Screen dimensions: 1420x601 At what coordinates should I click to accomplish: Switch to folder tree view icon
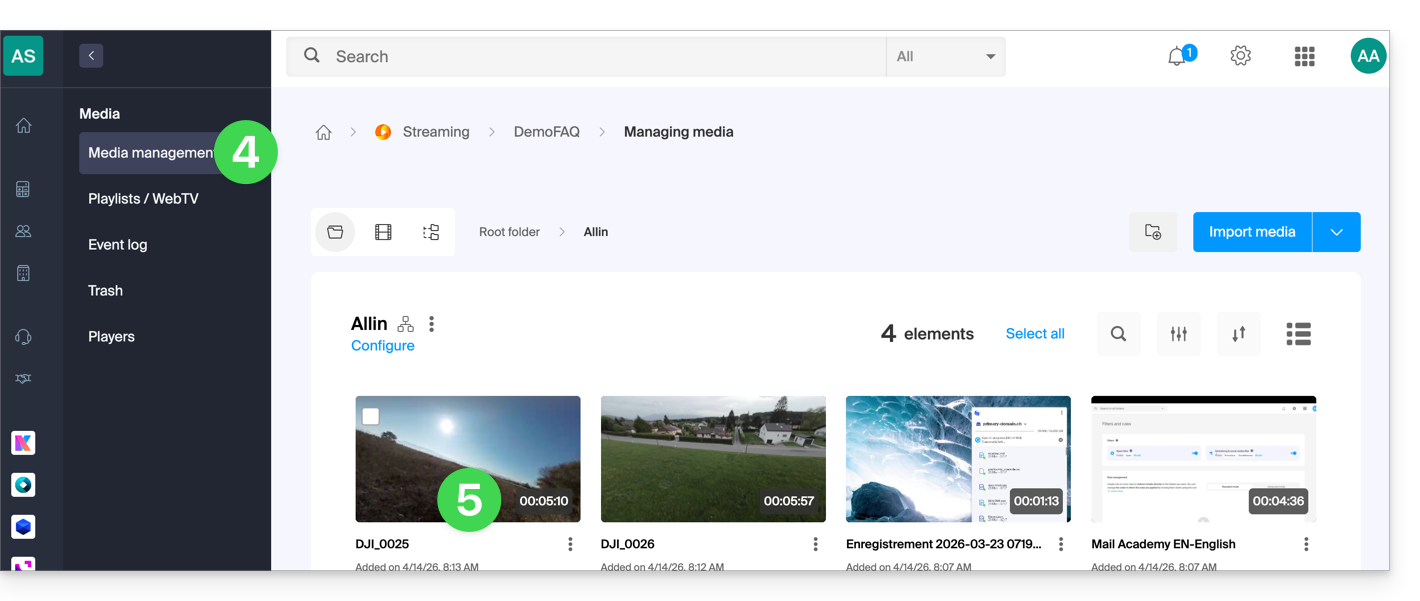tap(431, 232)
